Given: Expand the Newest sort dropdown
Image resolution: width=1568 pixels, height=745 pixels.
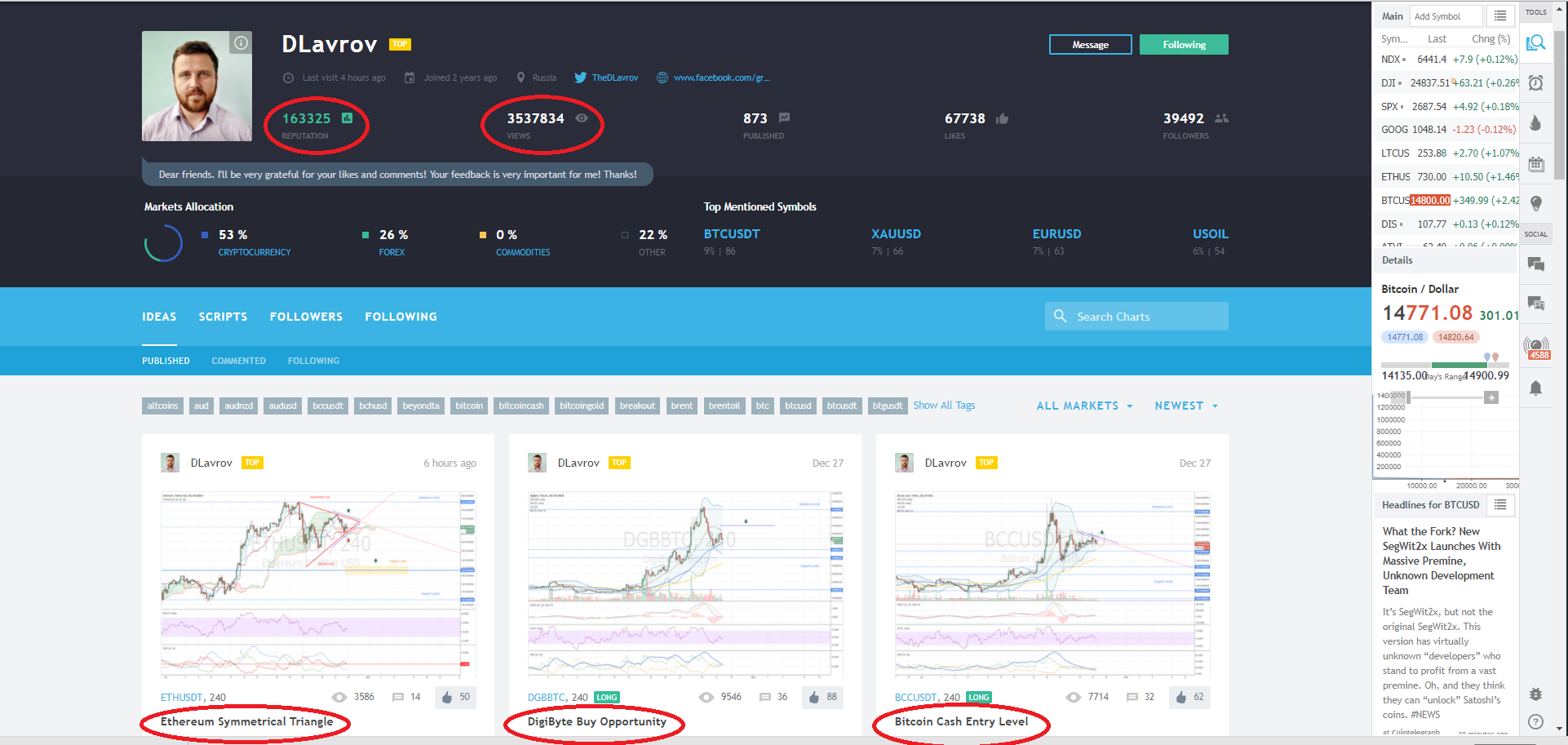Looking at the screenshot, I should coord(1186,406).
